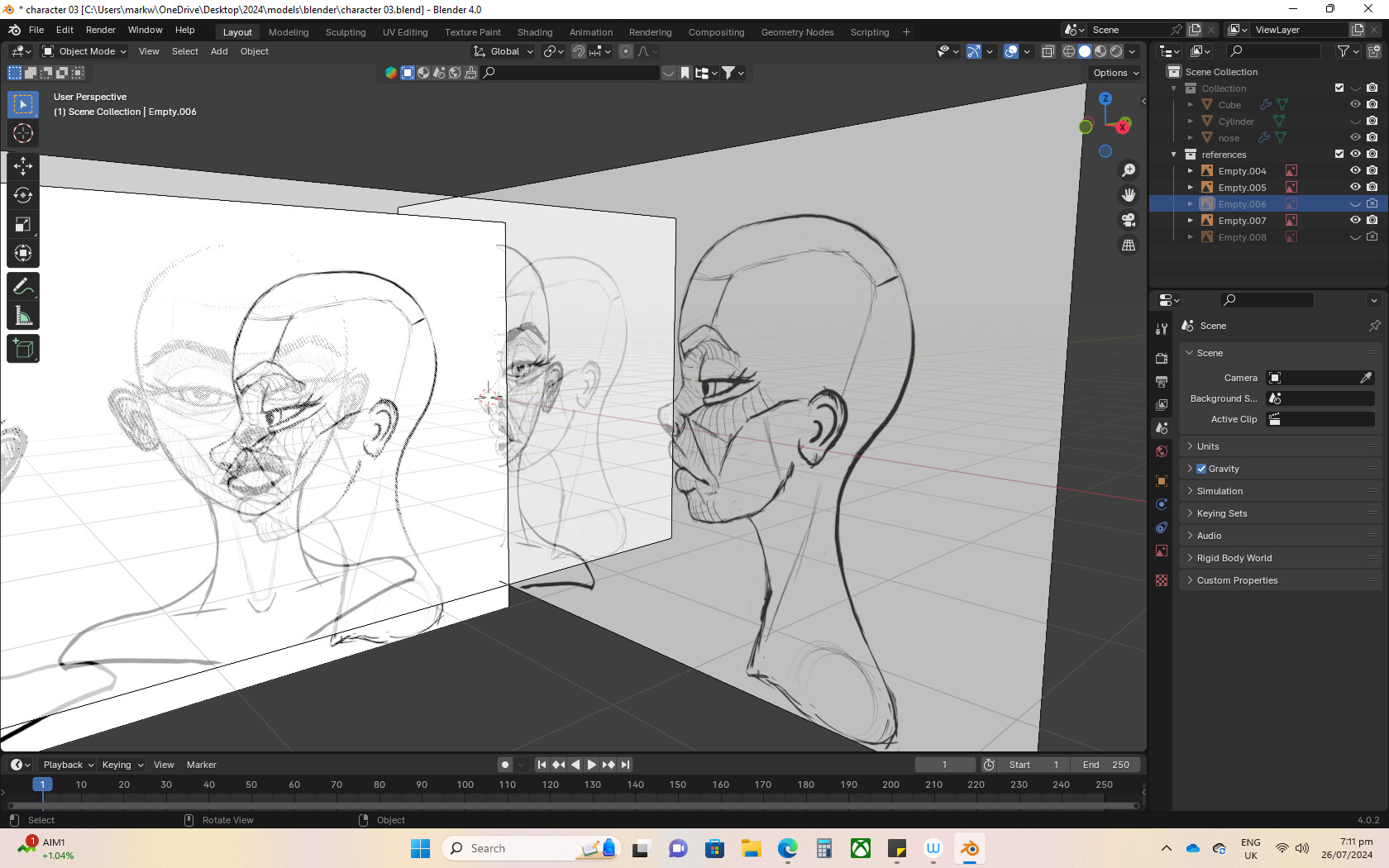Toggle Cube visibility eye icon
The image size is (1389, 868).
coord(1355,105)
